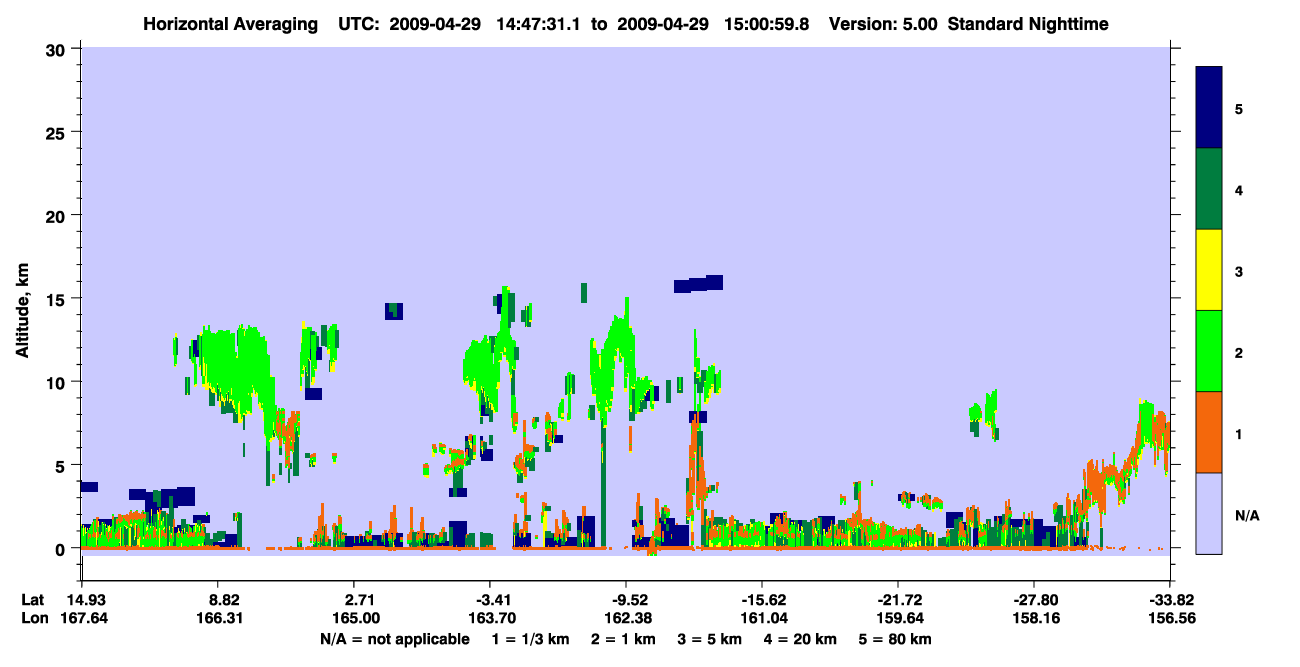Image resolution: width=1300 pixels, height=667 pixels.
Task: Click latitude value -21.72
Action: [x=897, y=599]
